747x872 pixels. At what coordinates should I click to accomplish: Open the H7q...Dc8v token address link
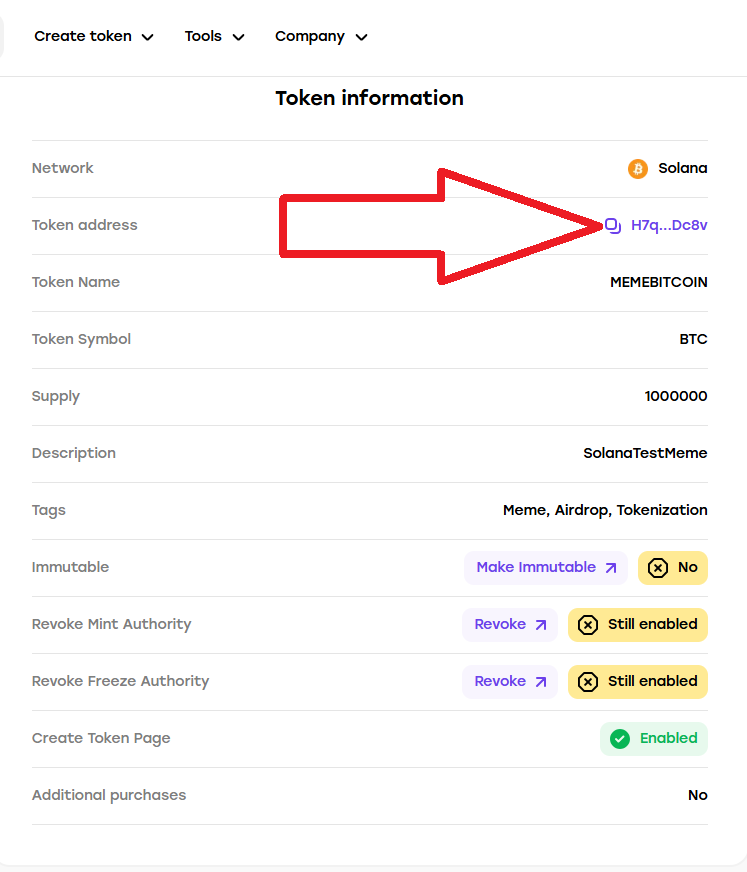tap(669, 225)
